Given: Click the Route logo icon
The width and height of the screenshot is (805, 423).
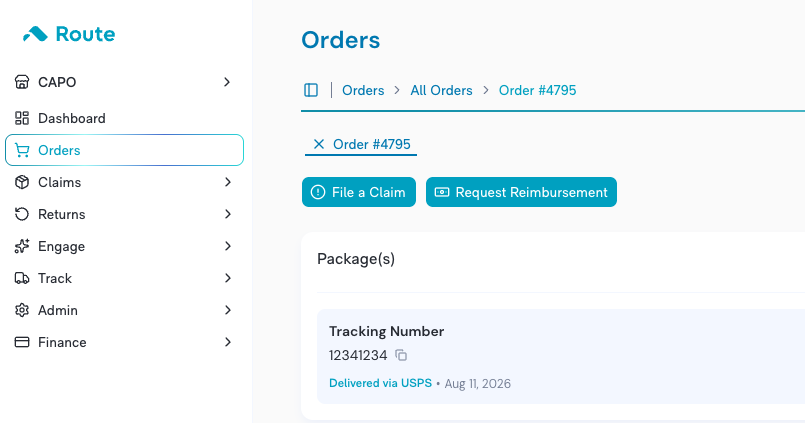Looking at the screenshot, I should [x=35, y=34].
